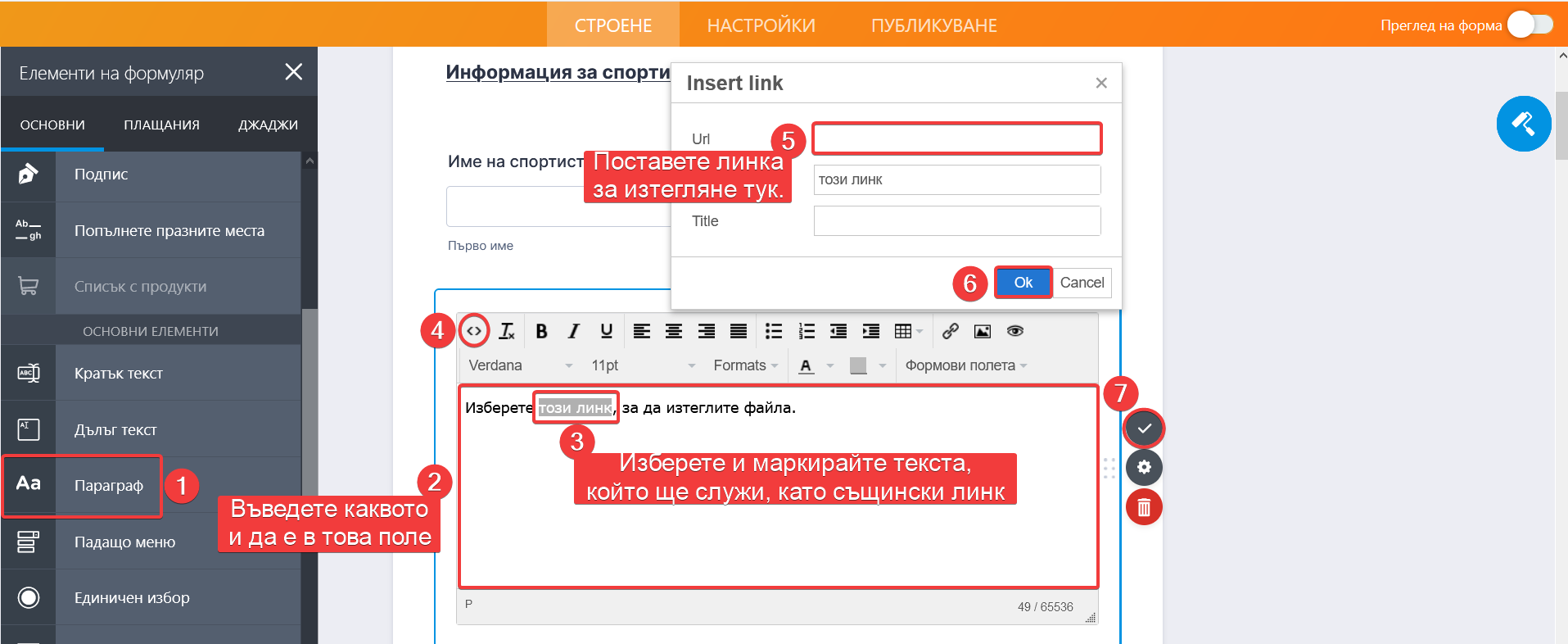Click Cancel in the Insert link dialog
This screenshot has width=1568, height=644.
tap(1082, 283)
